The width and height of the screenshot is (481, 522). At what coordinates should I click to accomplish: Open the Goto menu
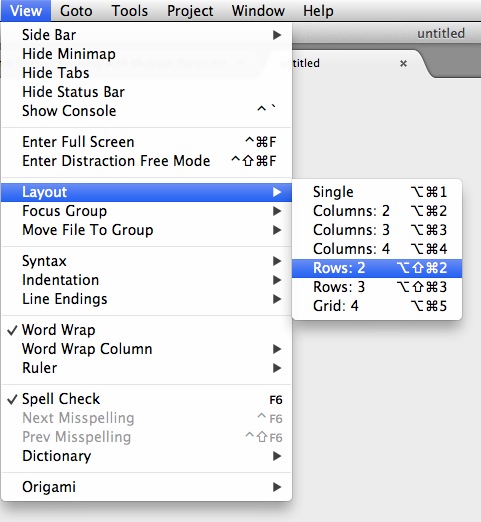tap(76, 11)
